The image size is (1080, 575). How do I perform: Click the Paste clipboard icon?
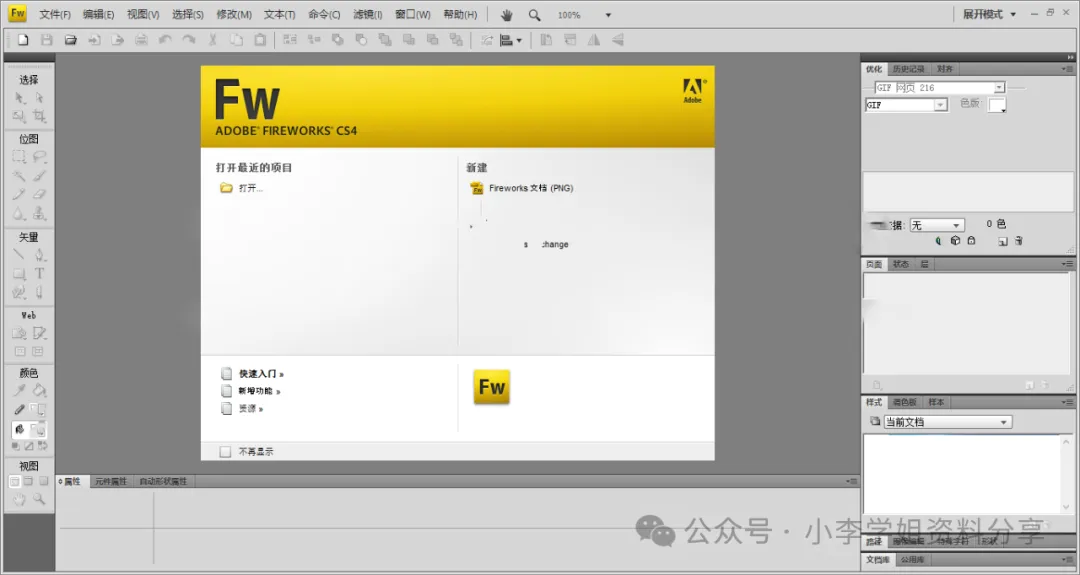click(x=260, y=40)
